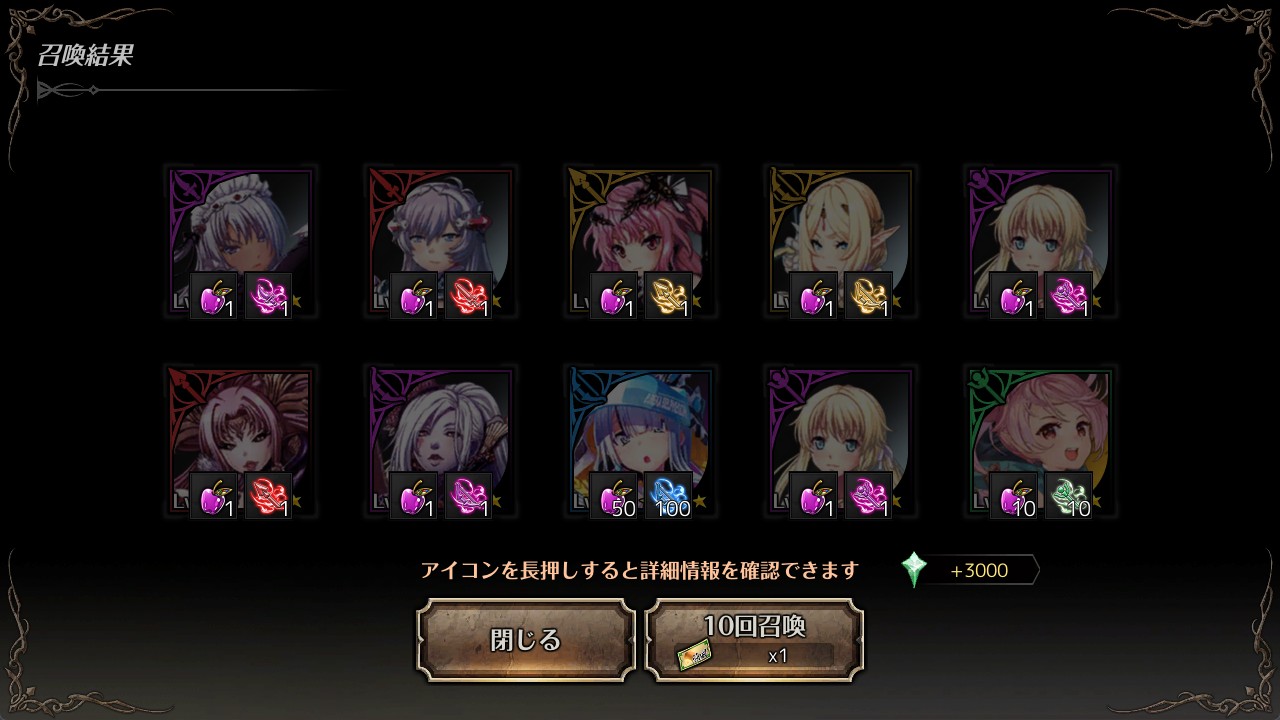
Task: Click the pink crystal icon under white-haired lady bottom row
Action: coord(469,496)
